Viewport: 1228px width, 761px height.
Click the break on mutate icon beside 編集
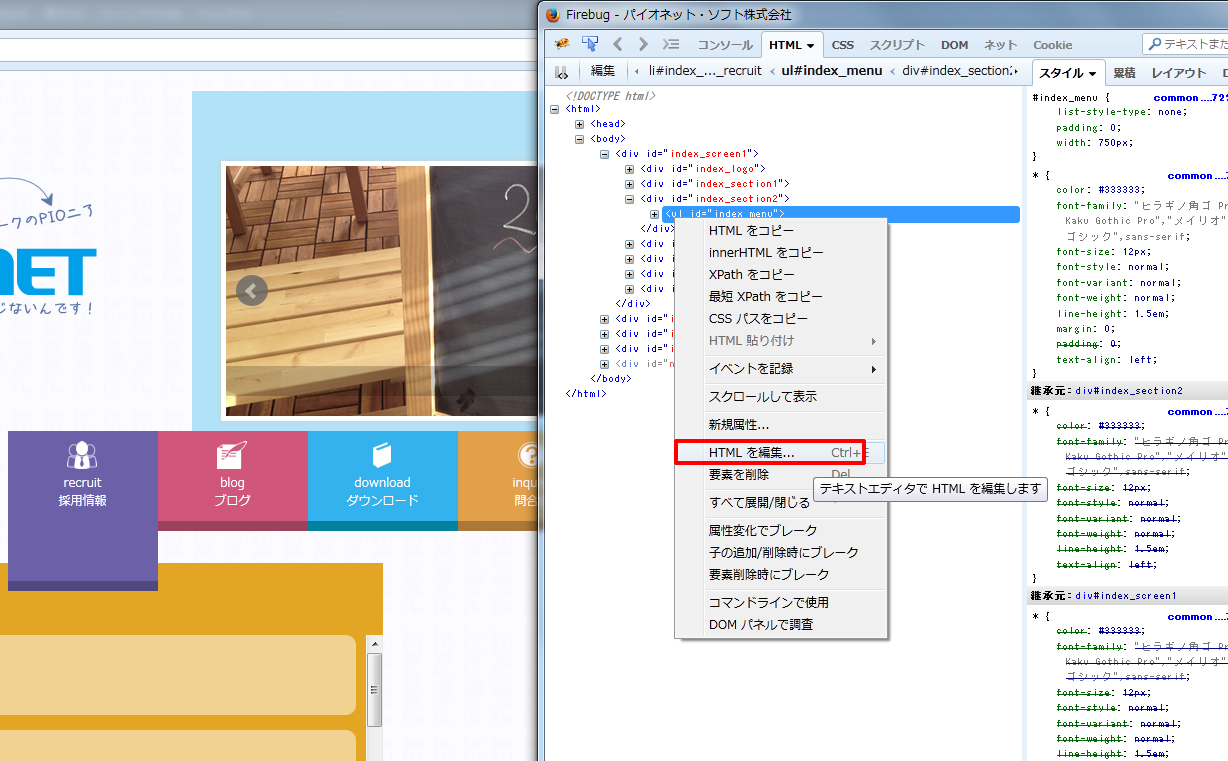click(x=562, y=71)
